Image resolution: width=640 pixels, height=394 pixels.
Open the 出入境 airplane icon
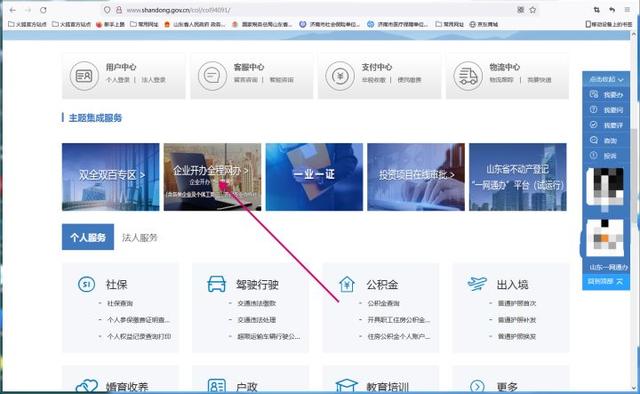477,284
